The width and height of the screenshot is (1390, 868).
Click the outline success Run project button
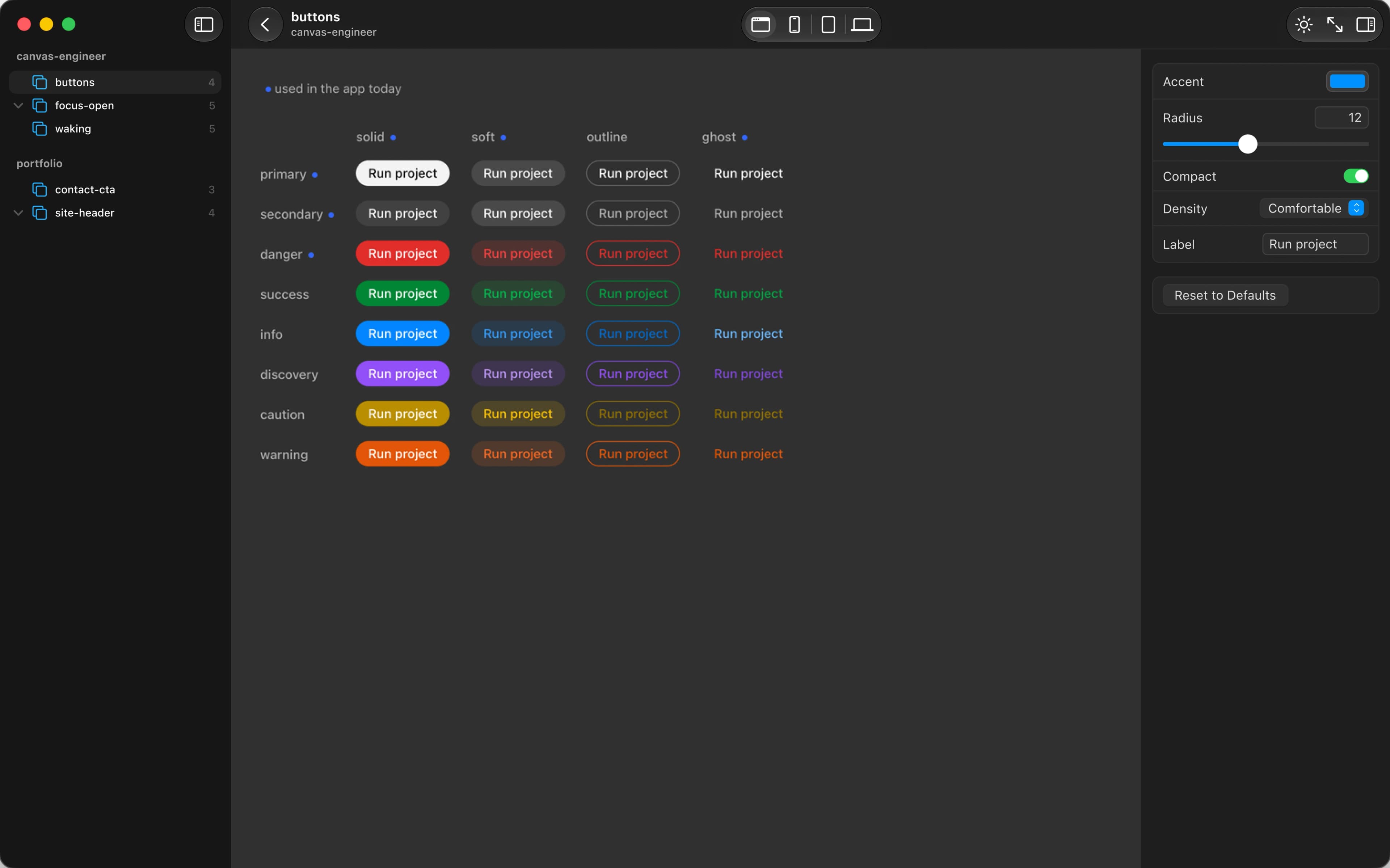(633, 293)
